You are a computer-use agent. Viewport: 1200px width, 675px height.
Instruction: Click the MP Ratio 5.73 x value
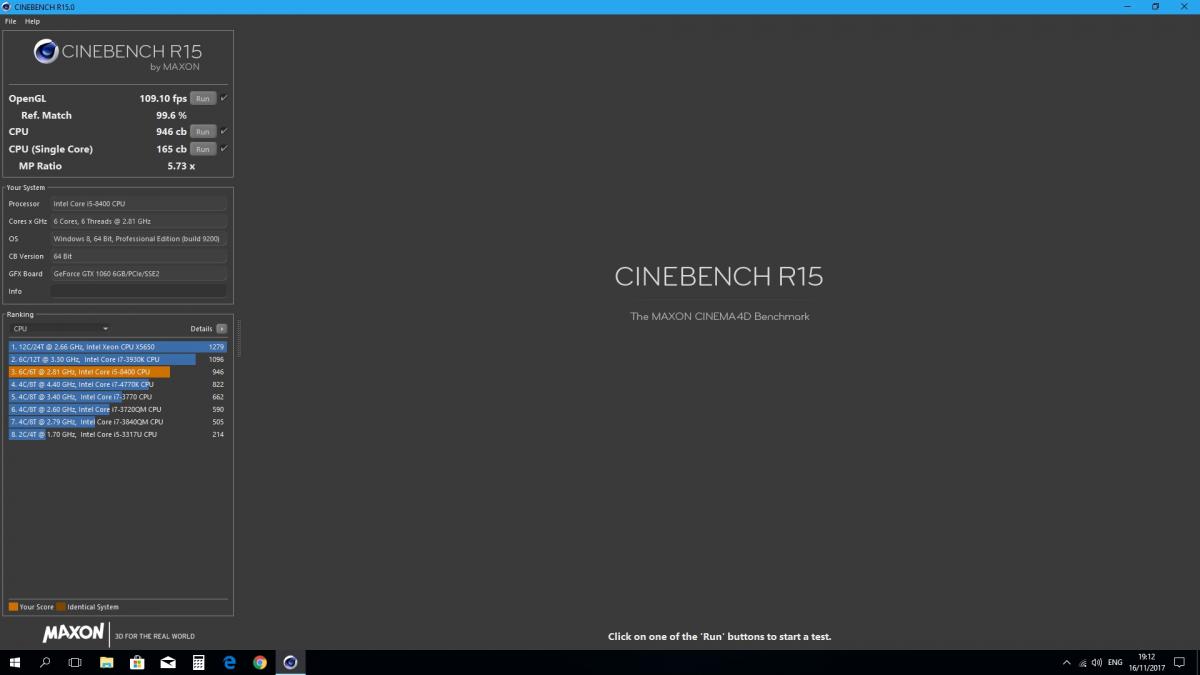[181, 166]
